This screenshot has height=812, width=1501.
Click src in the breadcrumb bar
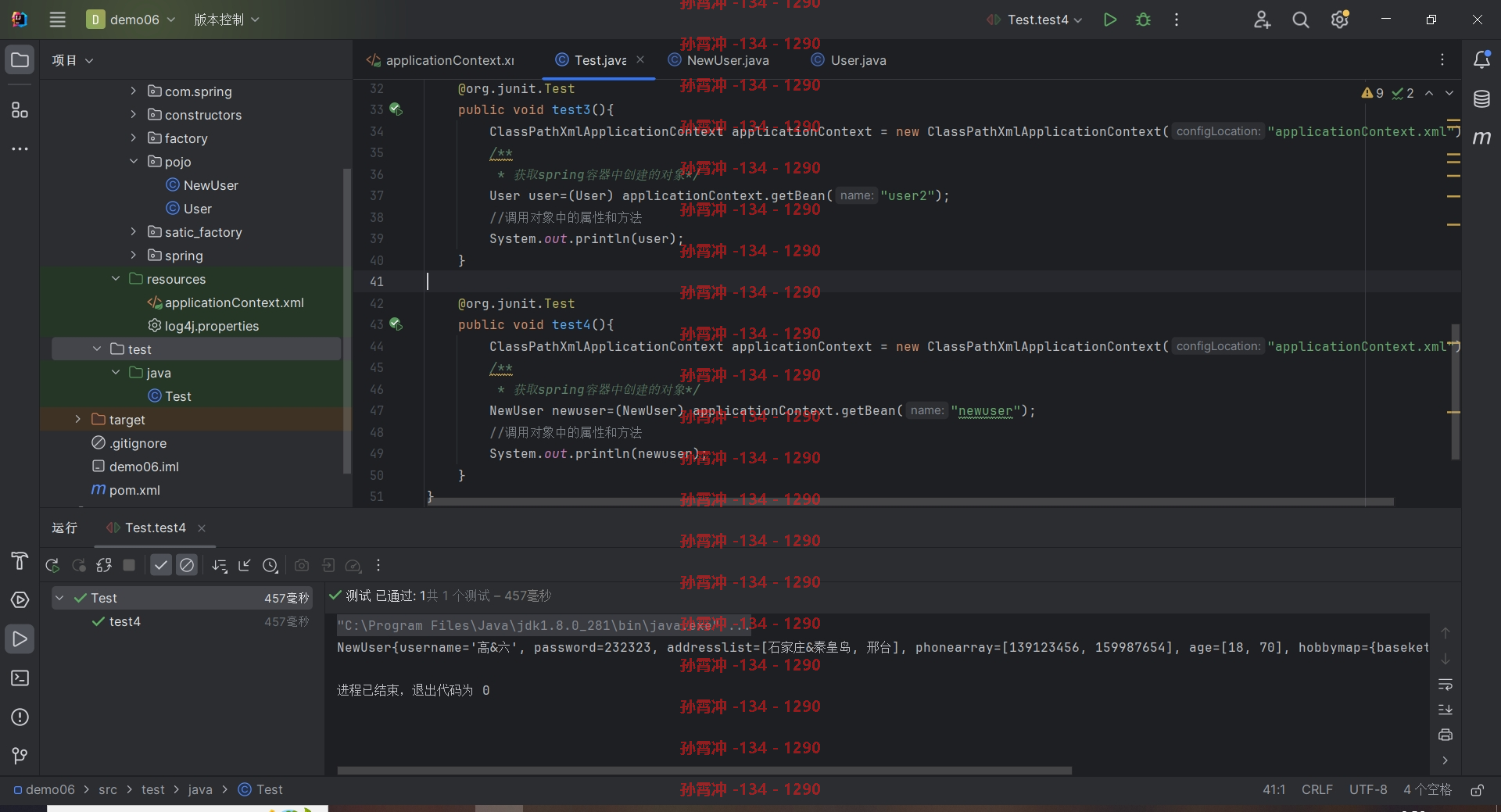tap(108, 790)
